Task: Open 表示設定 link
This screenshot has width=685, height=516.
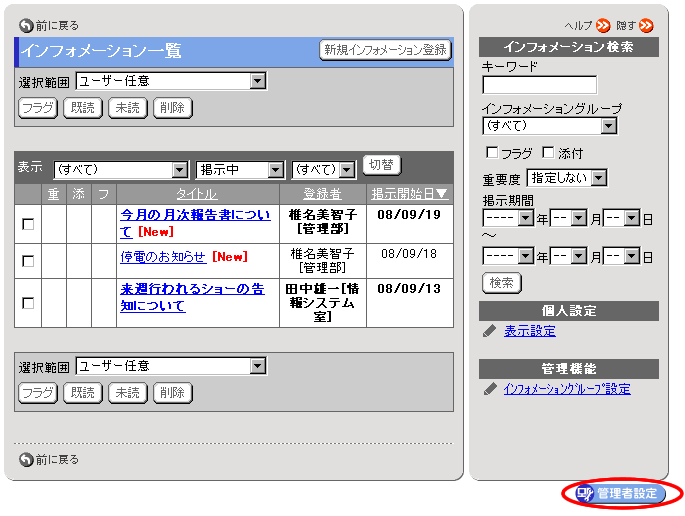Action: 529,331
